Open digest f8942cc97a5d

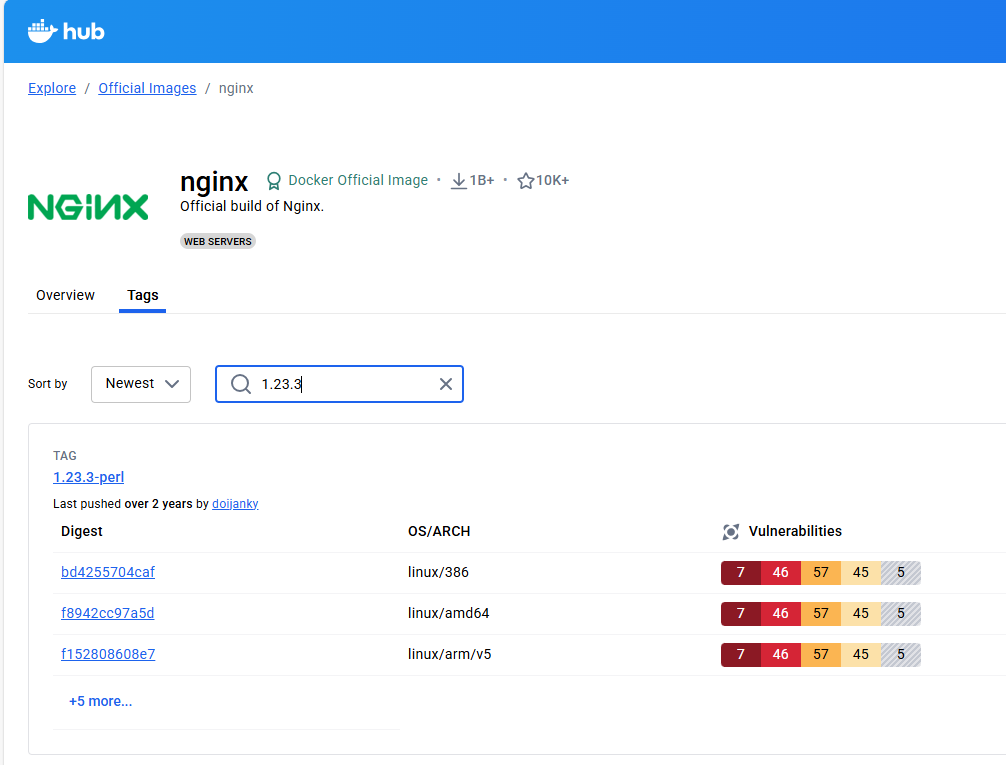(x=108, y=613)
